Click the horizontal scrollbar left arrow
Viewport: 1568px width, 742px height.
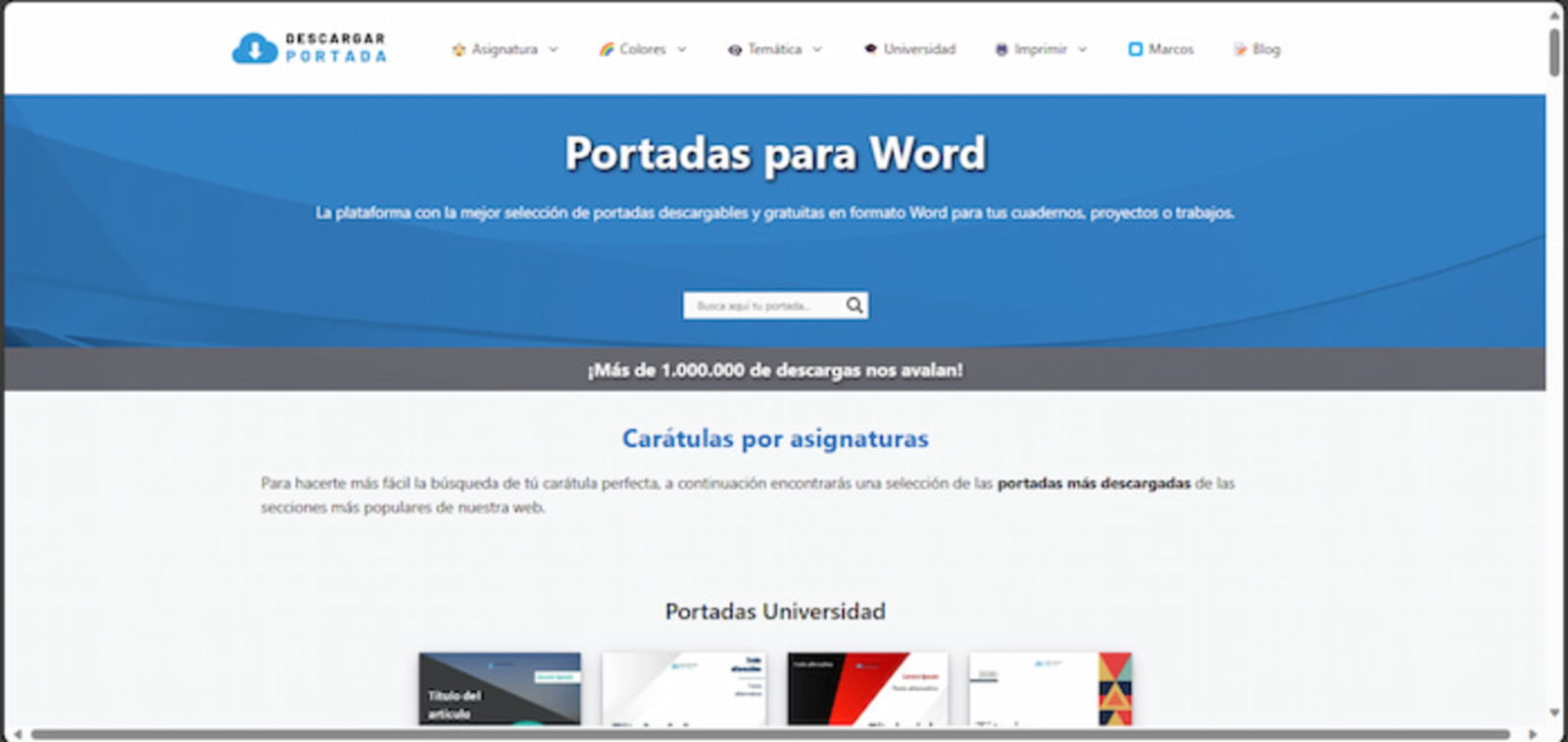click(17, 734)
